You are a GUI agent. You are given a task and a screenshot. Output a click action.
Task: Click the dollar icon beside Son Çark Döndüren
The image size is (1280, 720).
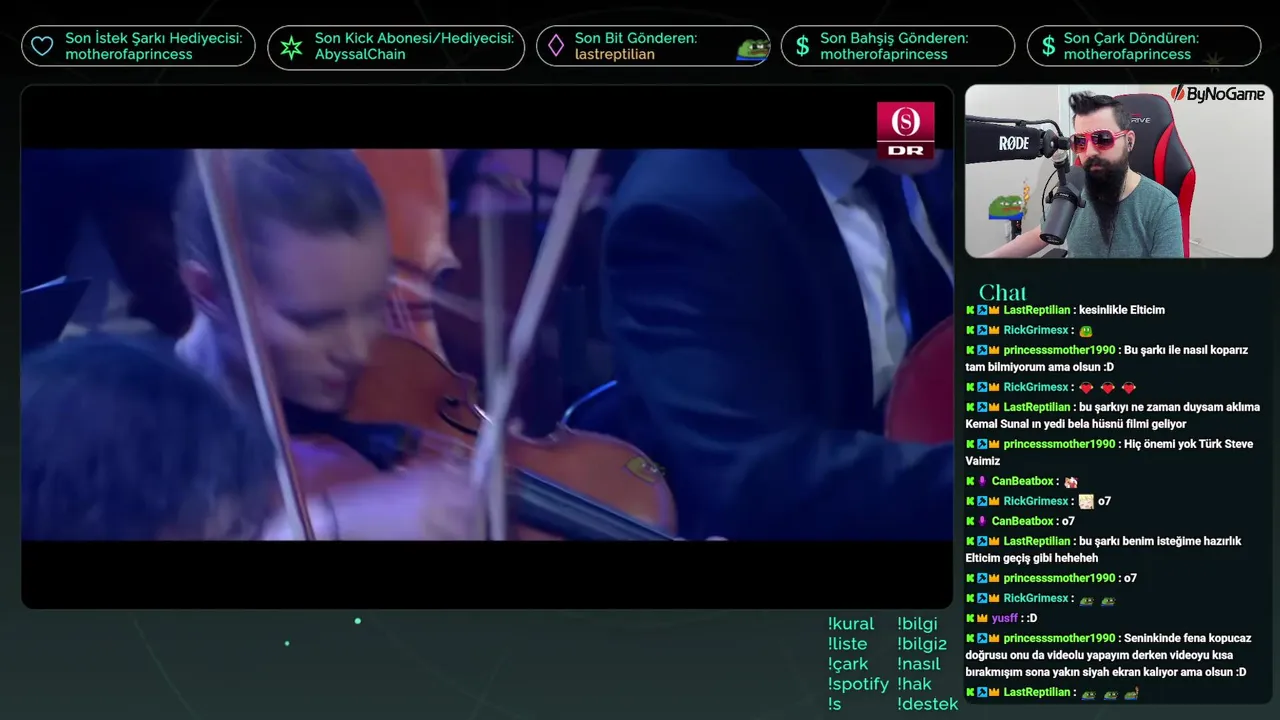tap(1048, 46)
